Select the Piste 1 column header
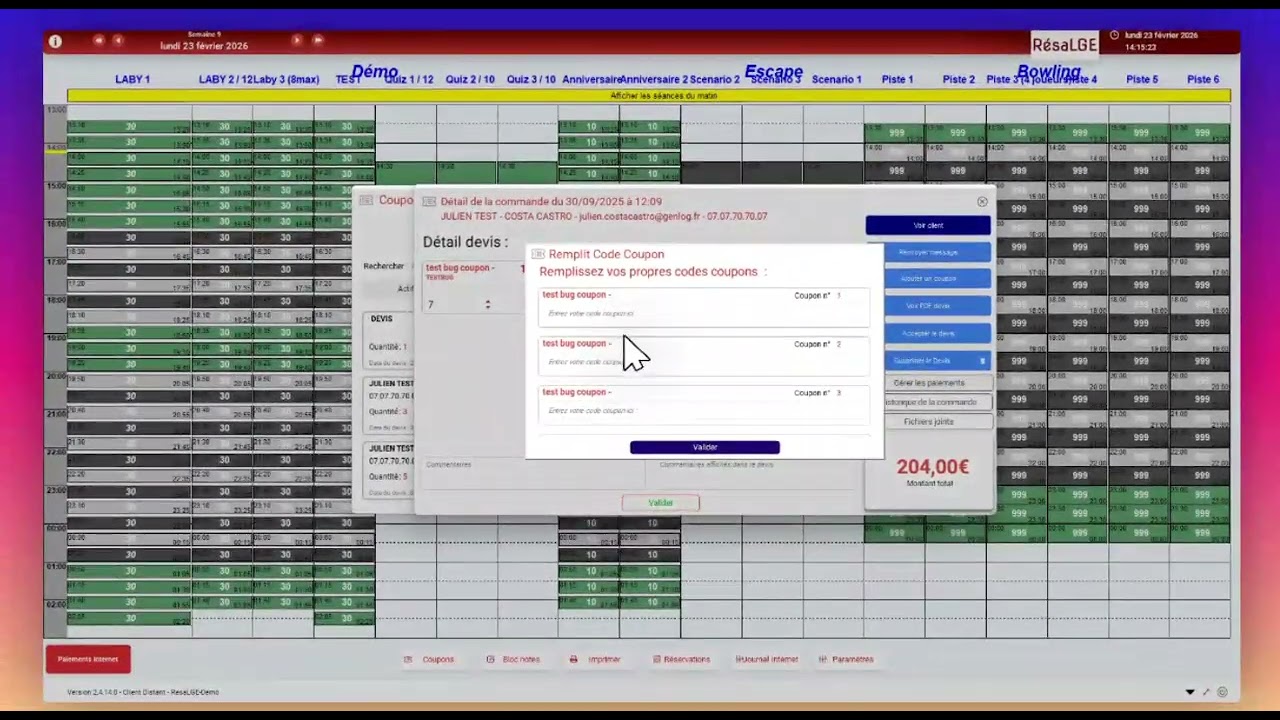1280x720 pixels. pos(897,79)
